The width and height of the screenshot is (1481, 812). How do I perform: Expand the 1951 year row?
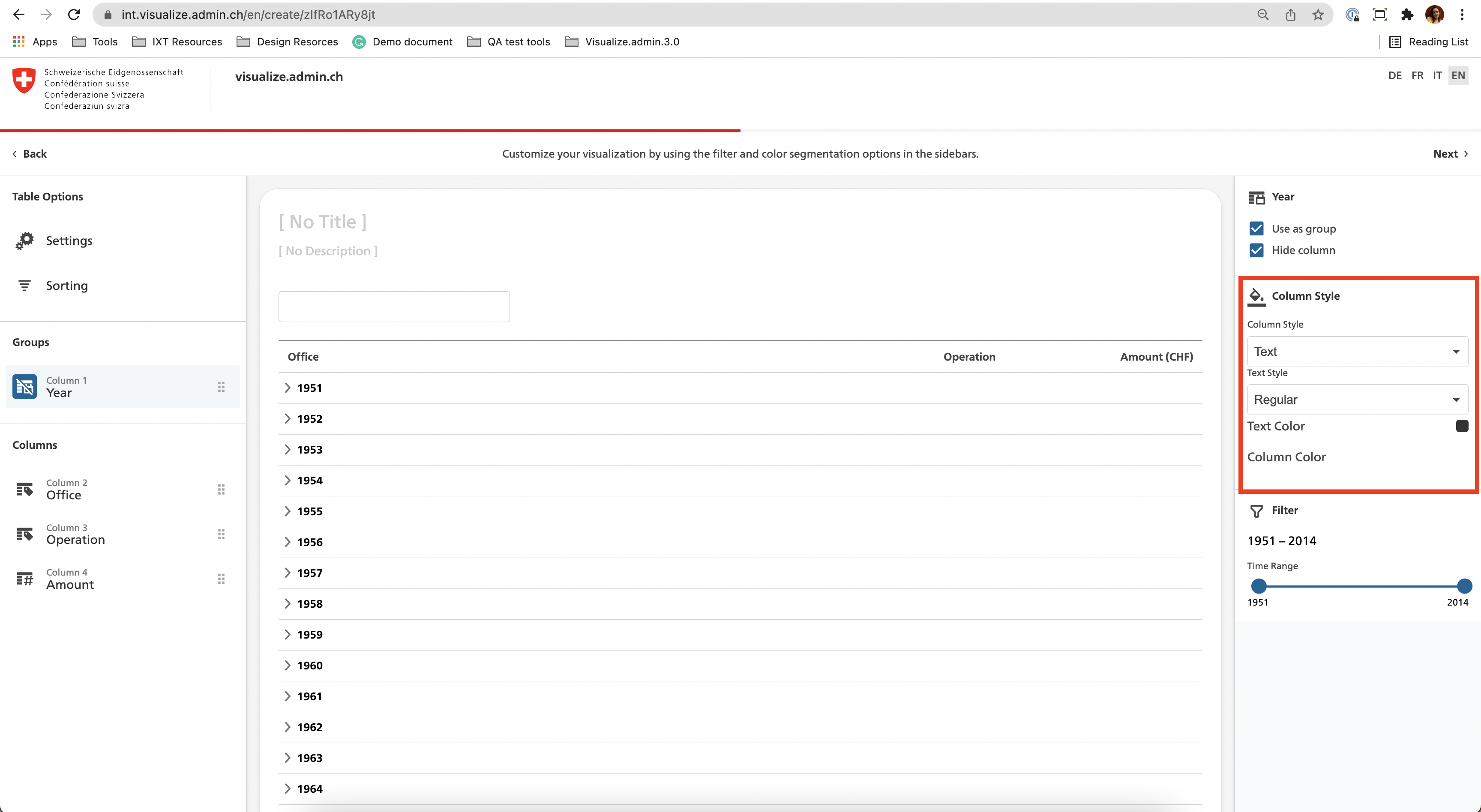(x=288, y=388)
